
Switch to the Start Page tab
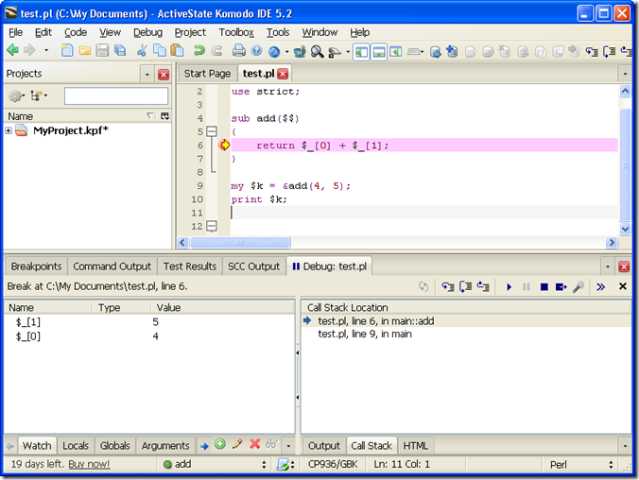(207, 74)
